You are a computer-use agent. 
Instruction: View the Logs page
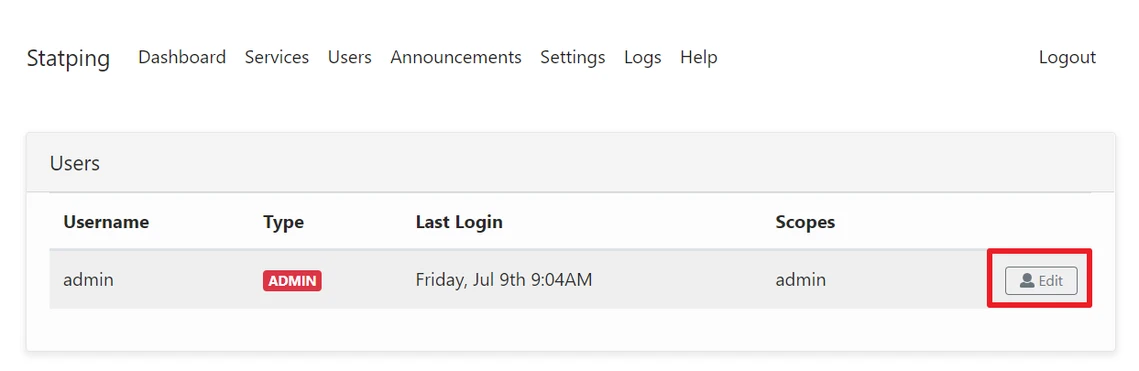(x=642, y=57)
